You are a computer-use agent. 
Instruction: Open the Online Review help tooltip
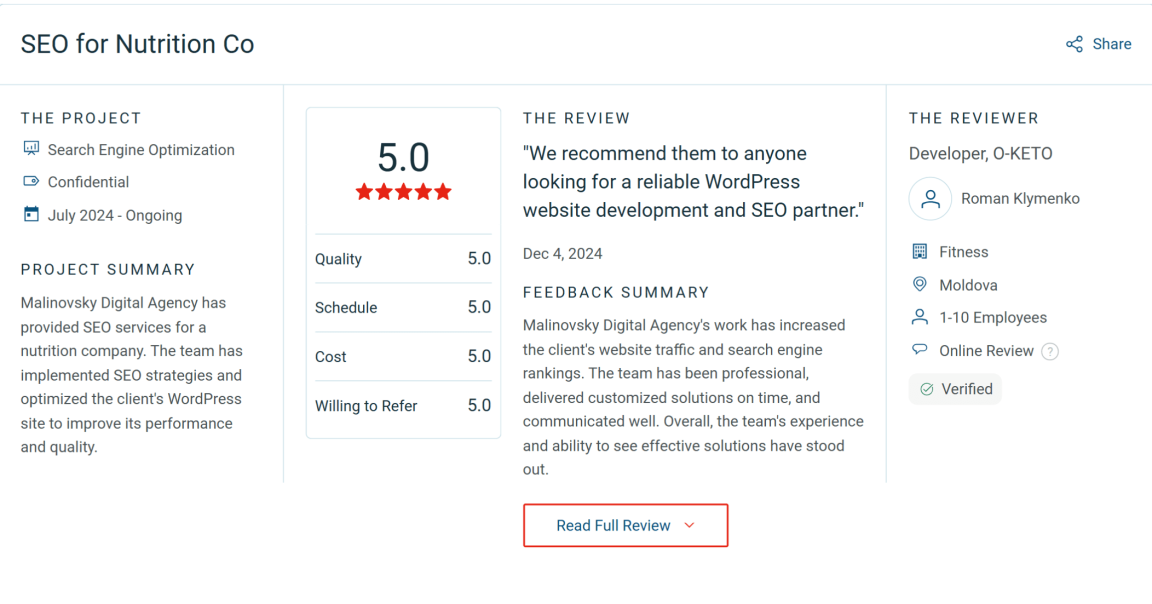click(1050, 351)
